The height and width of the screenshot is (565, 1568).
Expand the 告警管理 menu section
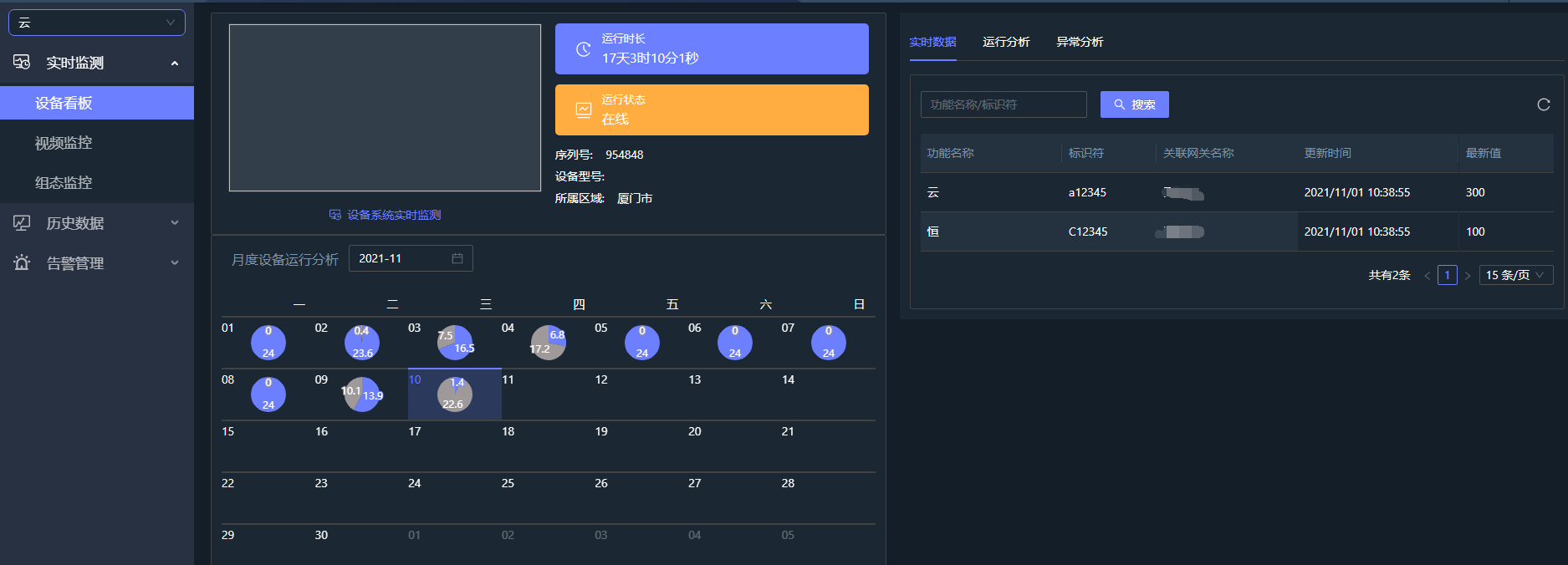click(174, 262)
